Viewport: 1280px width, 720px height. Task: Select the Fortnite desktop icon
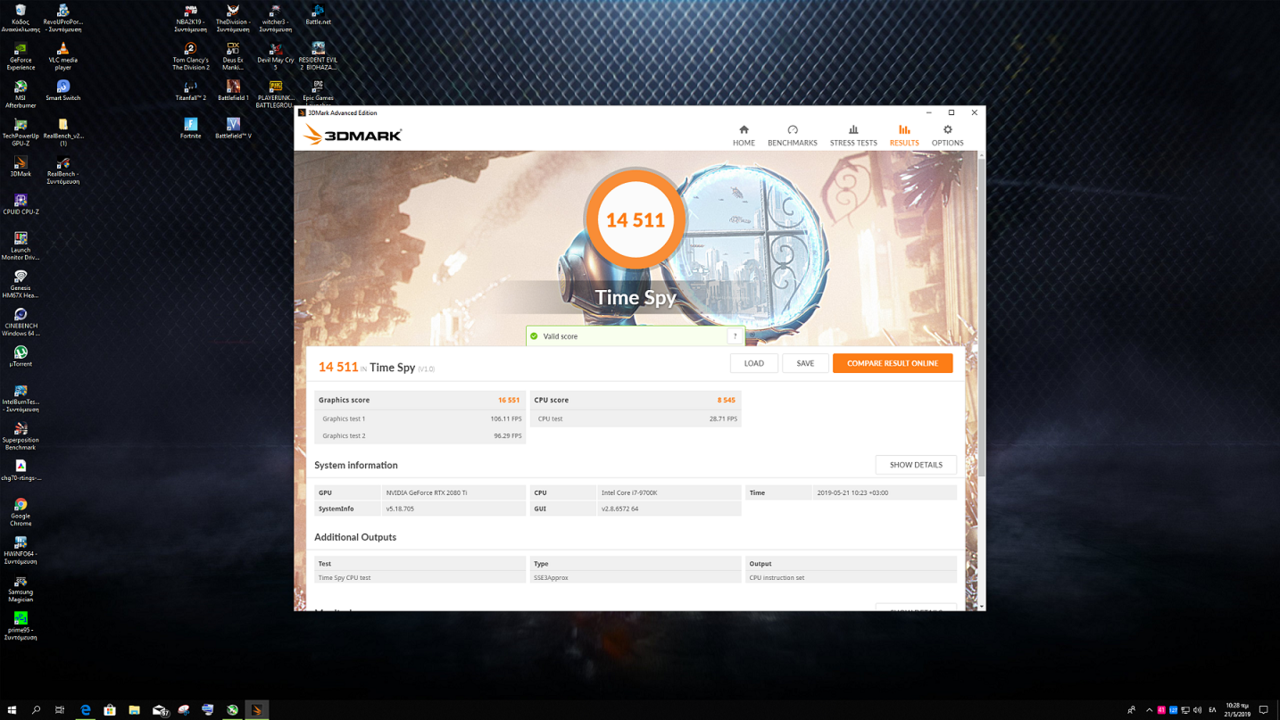pos(190,129)
